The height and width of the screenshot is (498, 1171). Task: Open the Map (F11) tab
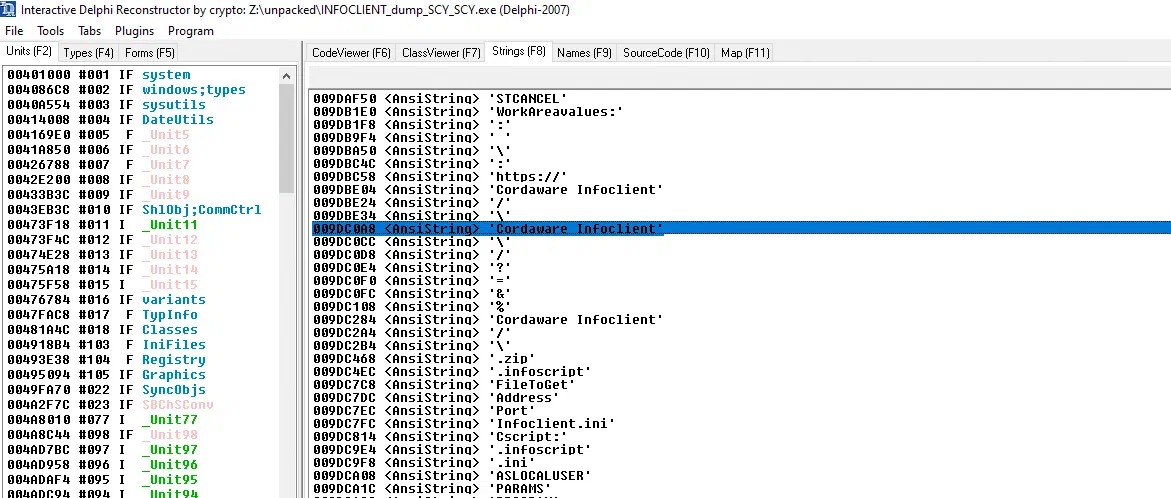(745, 53)
